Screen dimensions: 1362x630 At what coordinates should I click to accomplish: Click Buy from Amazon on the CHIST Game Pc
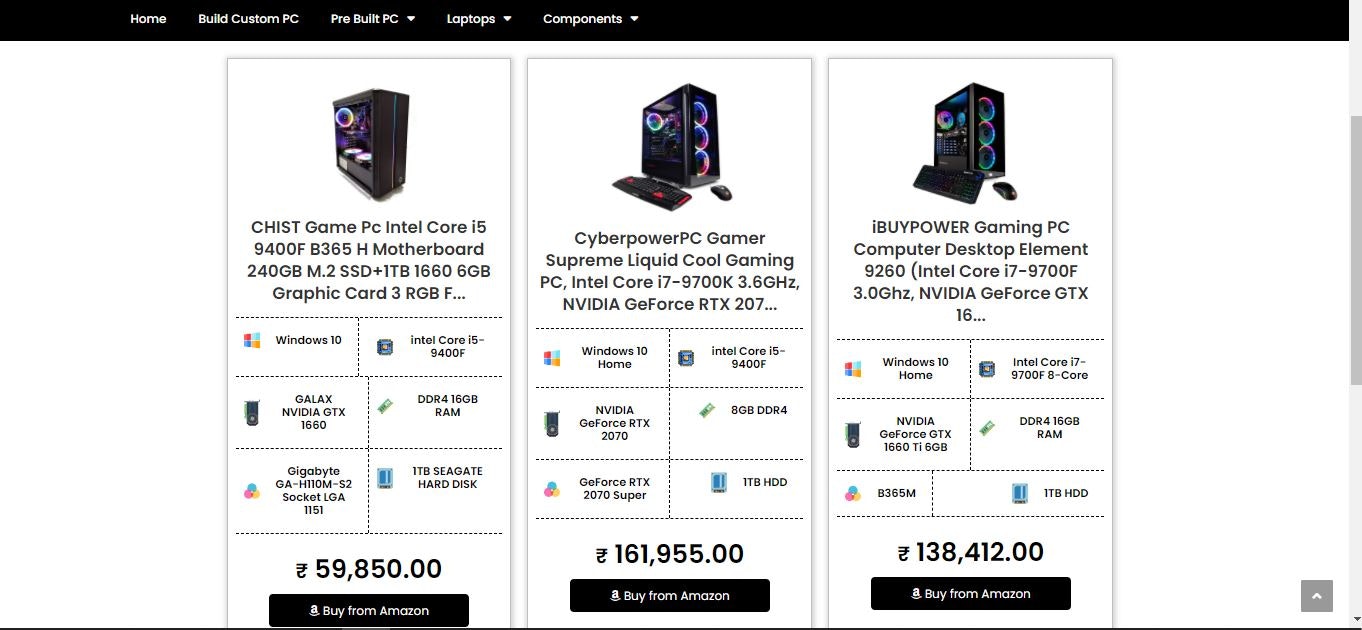coord(368,610)
